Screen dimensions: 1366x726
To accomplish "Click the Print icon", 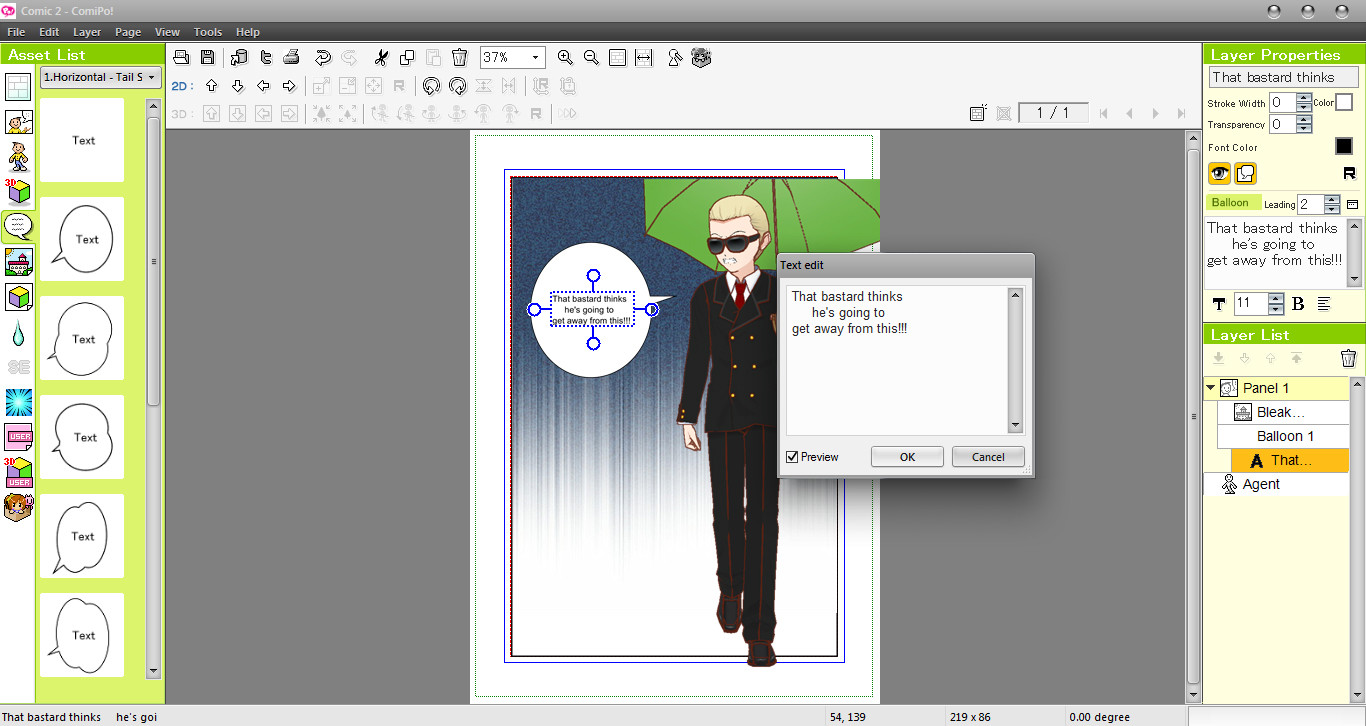I will pos(290,58).
